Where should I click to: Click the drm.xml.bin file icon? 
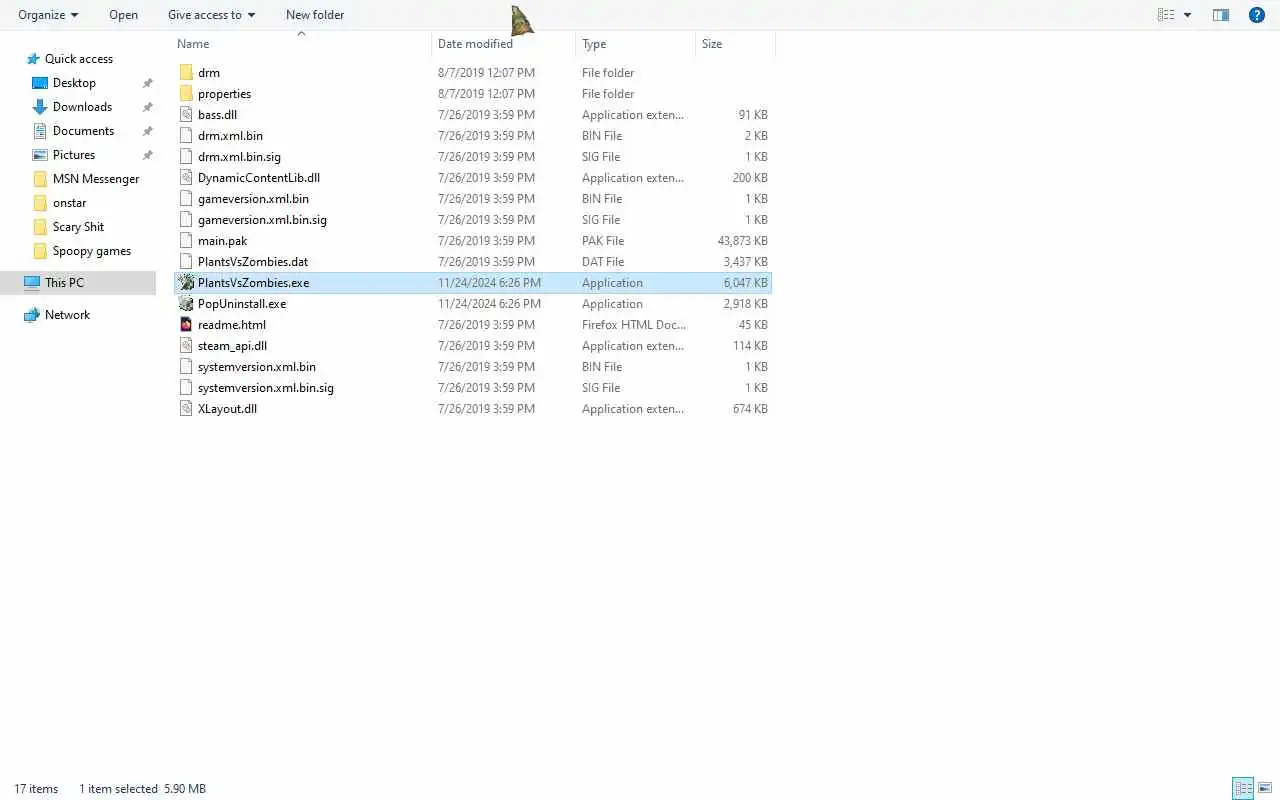coord(186,136)
